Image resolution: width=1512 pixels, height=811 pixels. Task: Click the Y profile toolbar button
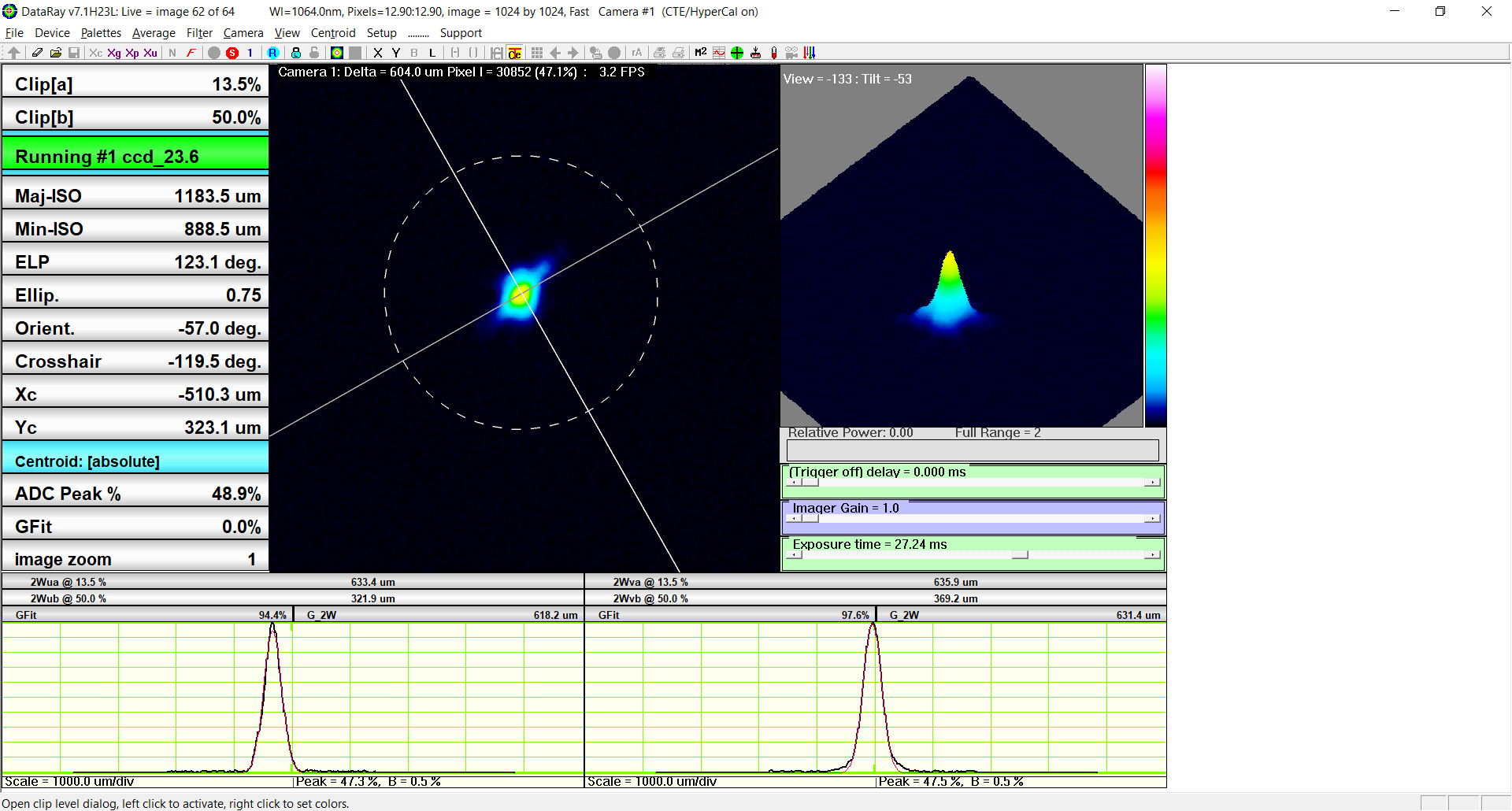tap(396, 53)
